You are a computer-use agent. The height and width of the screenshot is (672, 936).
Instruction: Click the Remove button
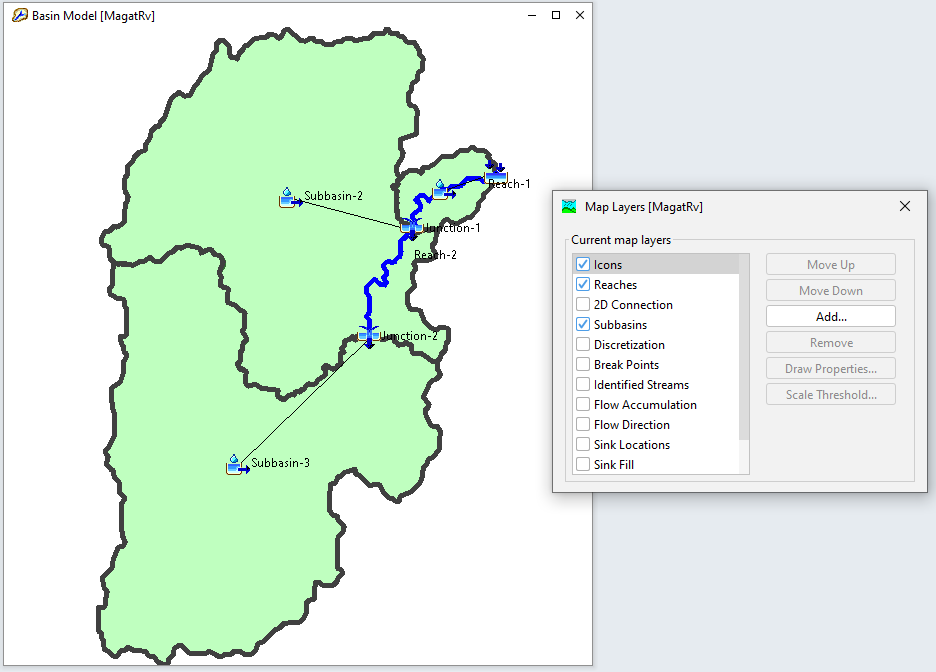pyautogui.click(x=831, y=343)
